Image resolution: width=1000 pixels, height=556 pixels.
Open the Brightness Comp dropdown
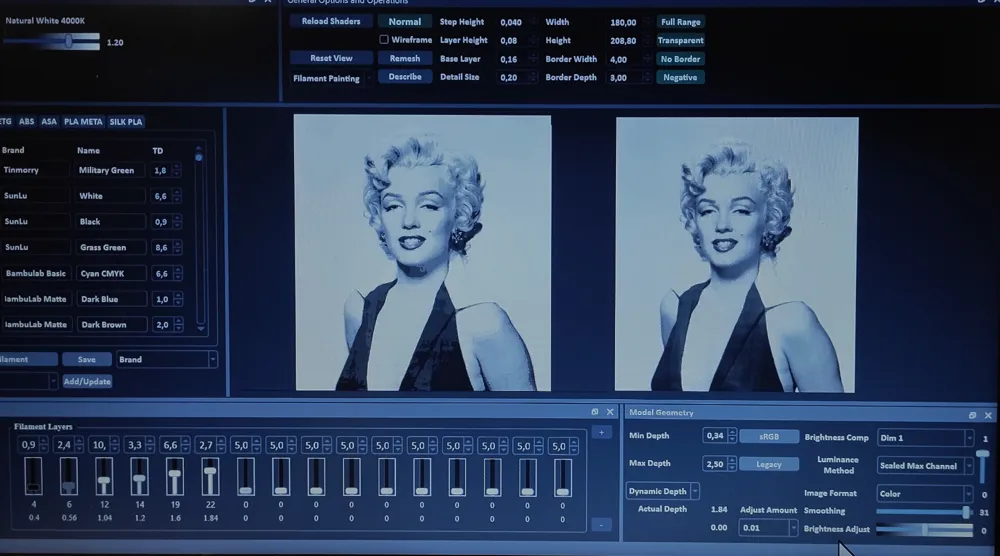click(925, 438)
